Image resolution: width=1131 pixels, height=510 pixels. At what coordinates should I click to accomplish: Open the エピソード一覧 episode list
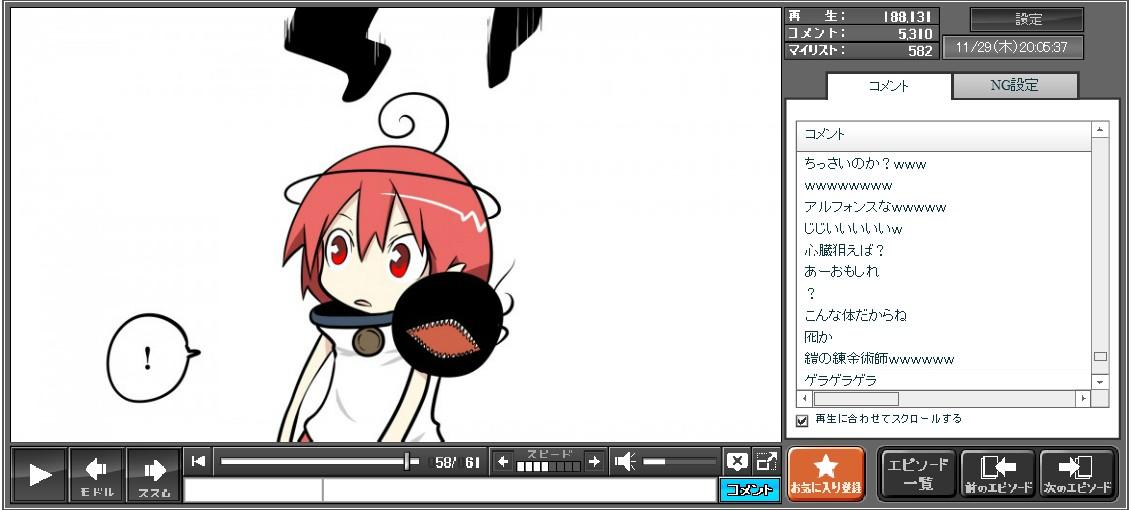point(918,473)
